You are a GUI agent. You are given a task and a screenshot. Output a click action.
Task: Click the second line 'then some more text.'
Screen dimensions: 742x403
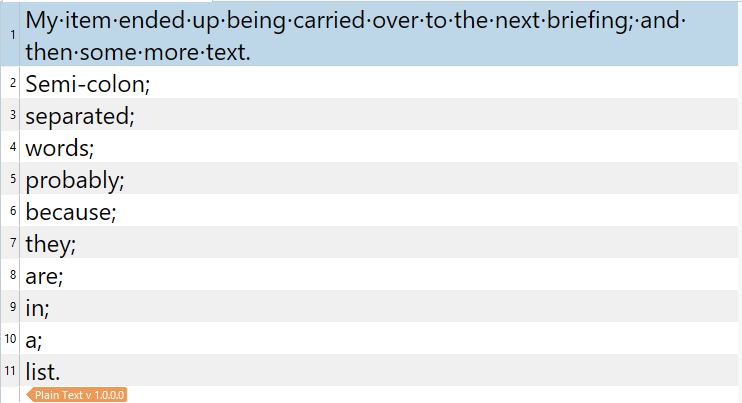pos(137,51)
